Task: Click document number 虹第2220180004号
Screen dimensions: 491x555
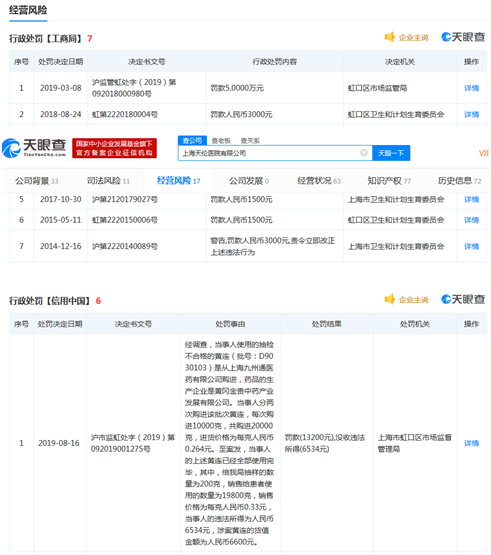Action: point(125,114)
